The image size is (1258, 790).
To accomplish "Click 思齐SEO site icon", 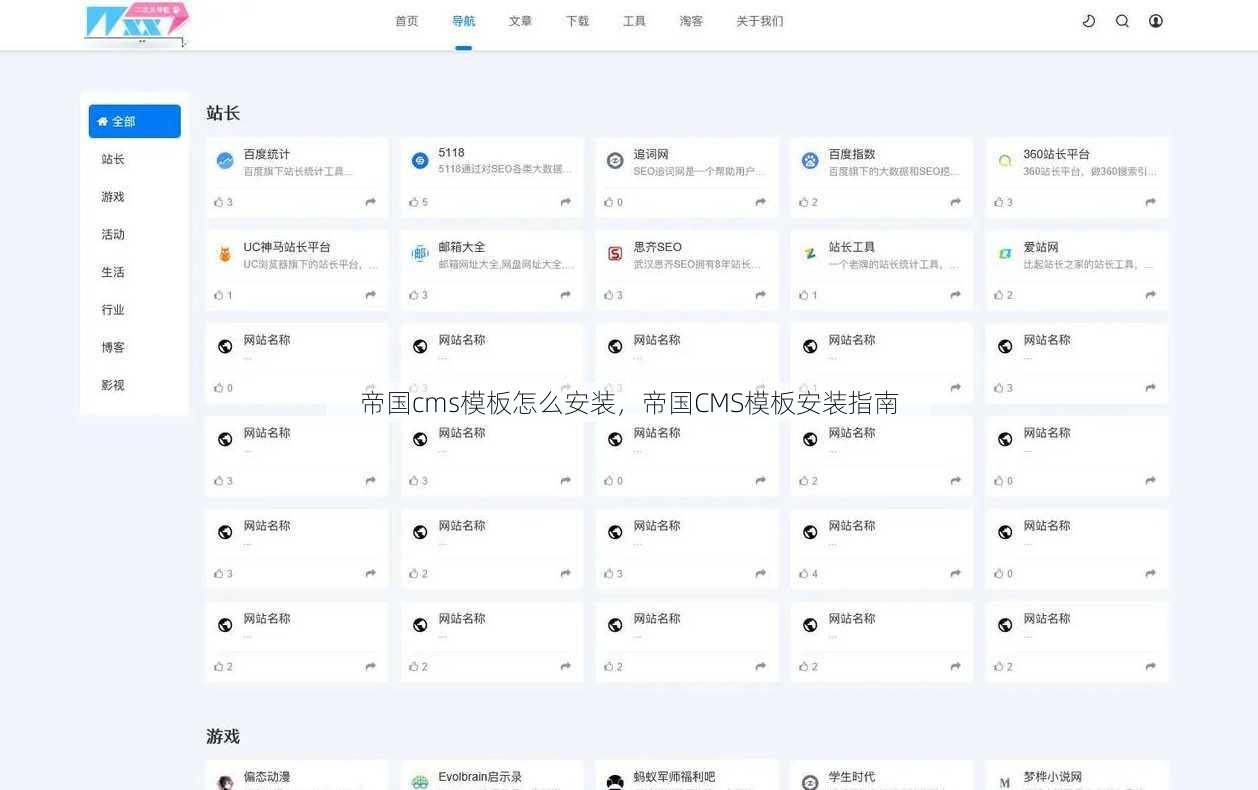I will 615,254.
